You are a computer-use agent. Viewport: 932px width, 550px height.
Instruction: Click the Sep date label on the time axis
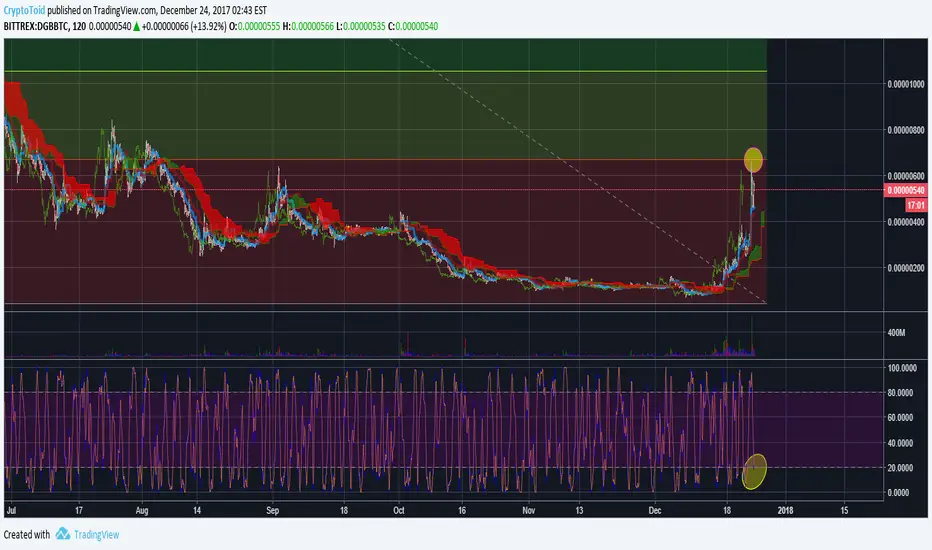point(272,510)
